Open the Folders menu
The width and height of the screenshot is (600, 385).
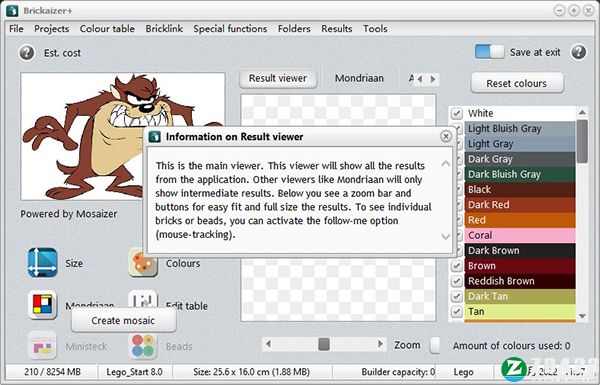(x=294, y=29)
